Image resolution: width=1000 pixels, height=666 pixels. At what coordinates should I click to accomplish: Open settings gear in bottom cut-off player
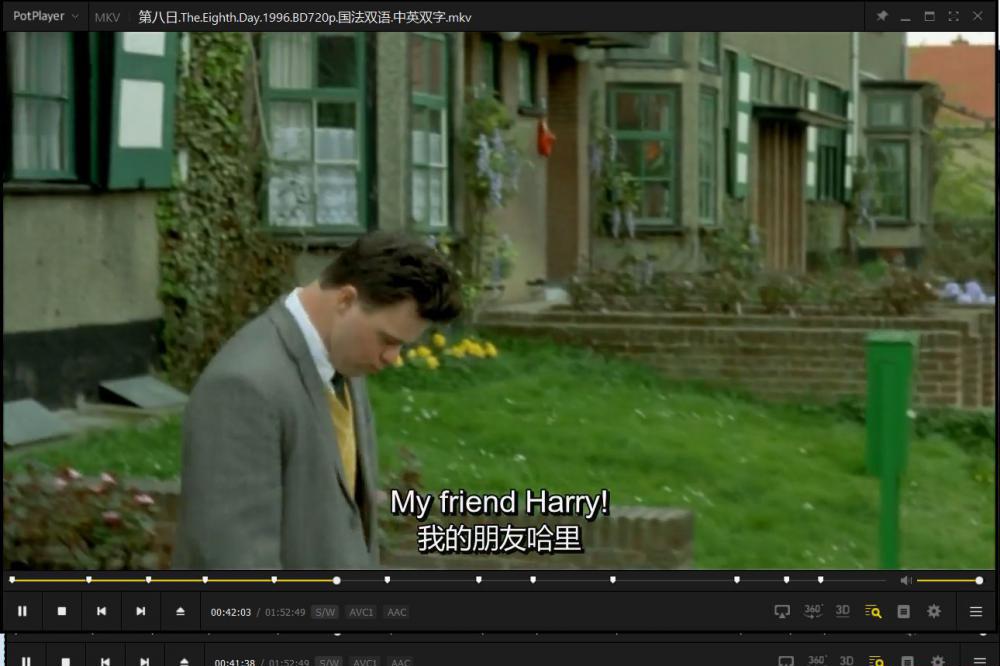(938, 661)
